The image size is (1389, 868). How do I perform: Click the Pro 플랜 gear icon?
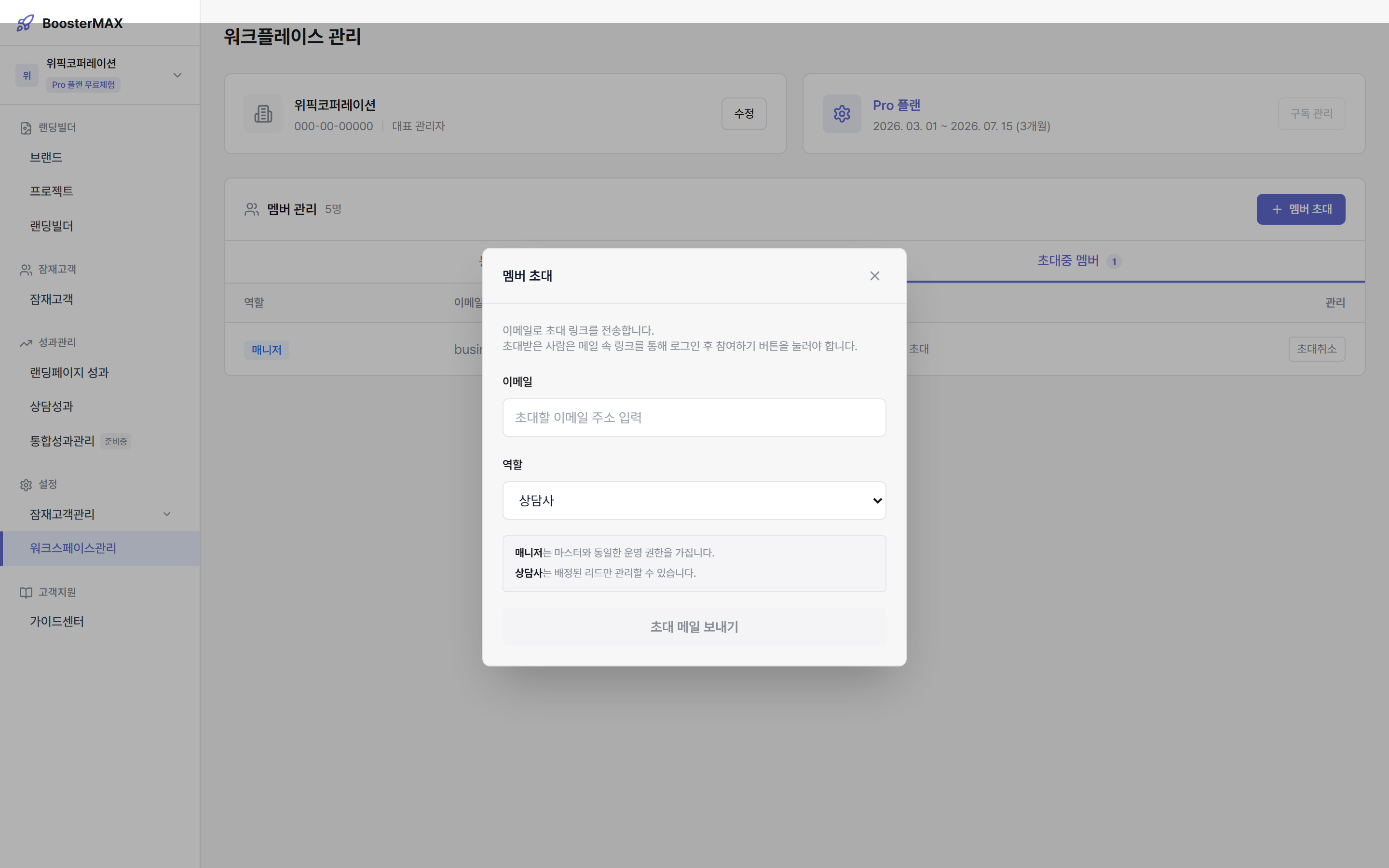[842, 114]
